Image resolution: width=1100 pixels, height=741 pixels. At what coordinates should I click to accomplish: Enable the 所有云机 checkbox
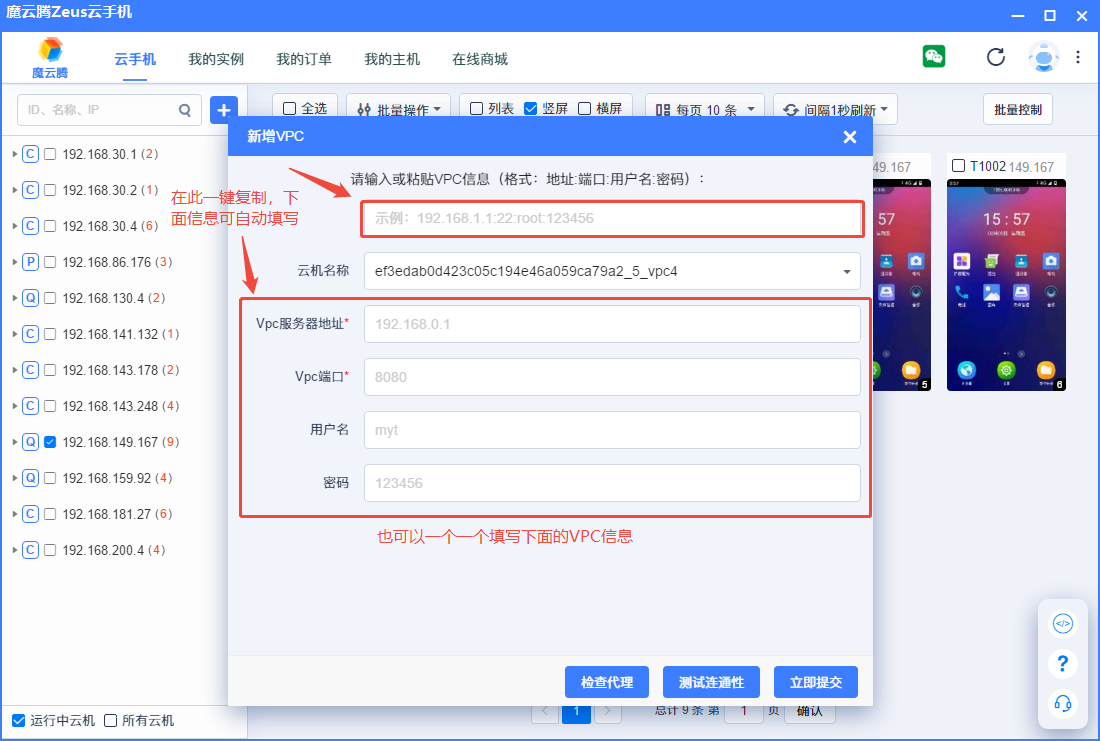click(111, 720)
